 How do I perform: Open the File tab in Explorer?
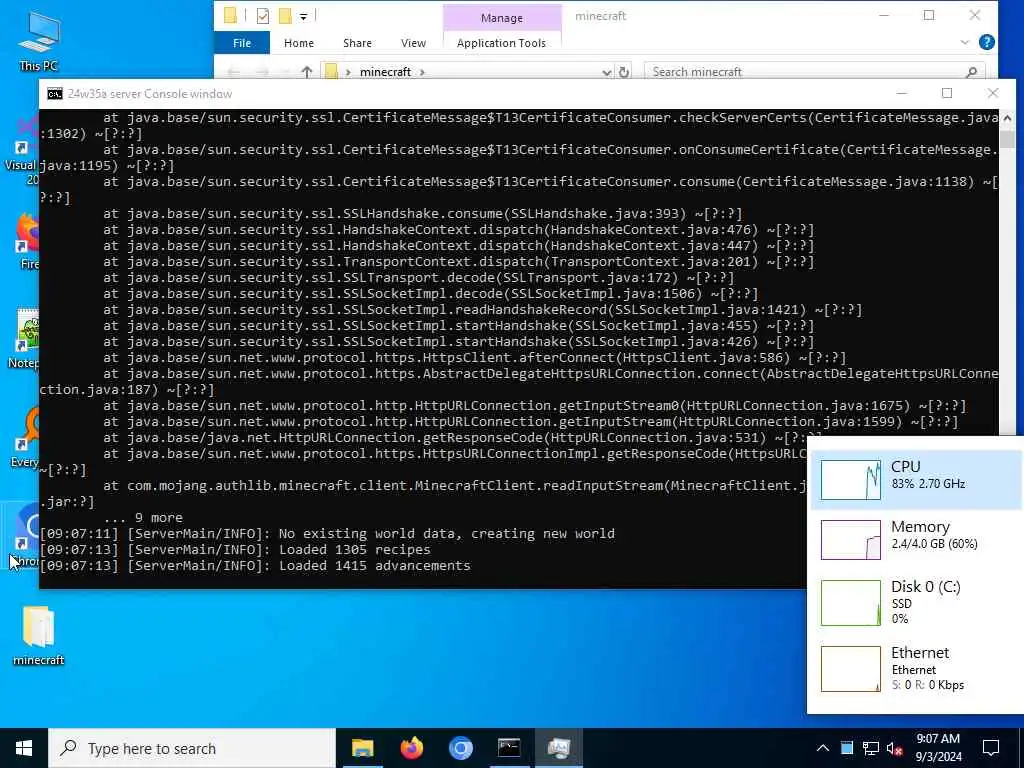click(x=242, y=43)
